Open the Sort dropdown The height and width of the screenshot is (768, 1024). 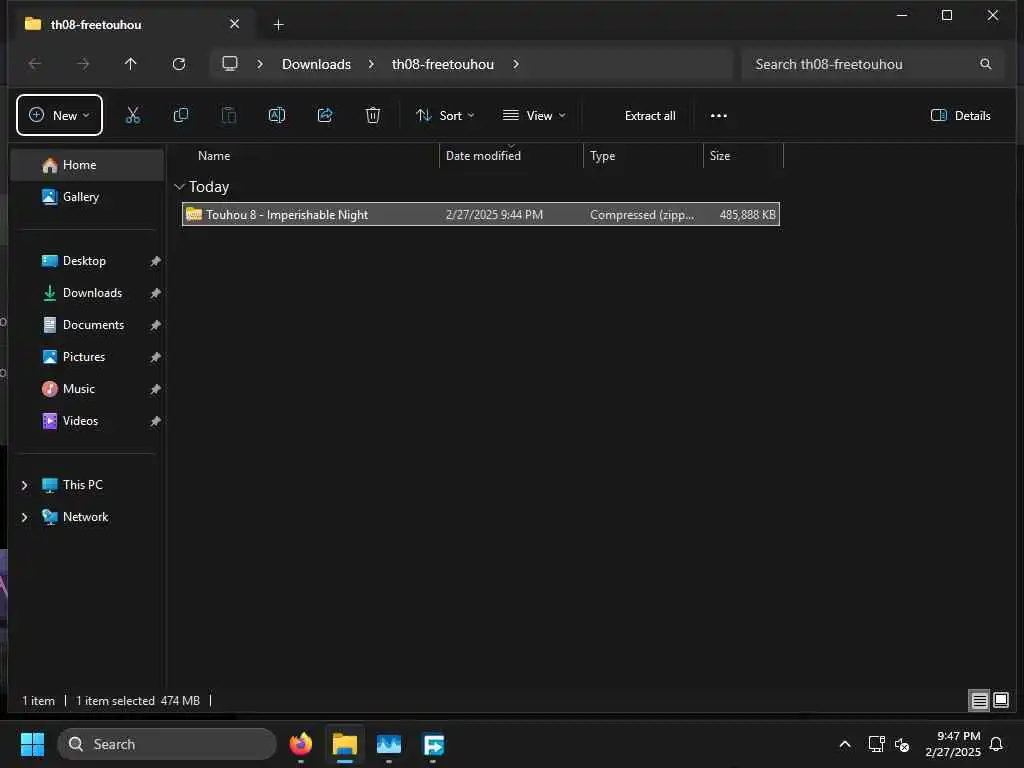click(x=445, y=116)
